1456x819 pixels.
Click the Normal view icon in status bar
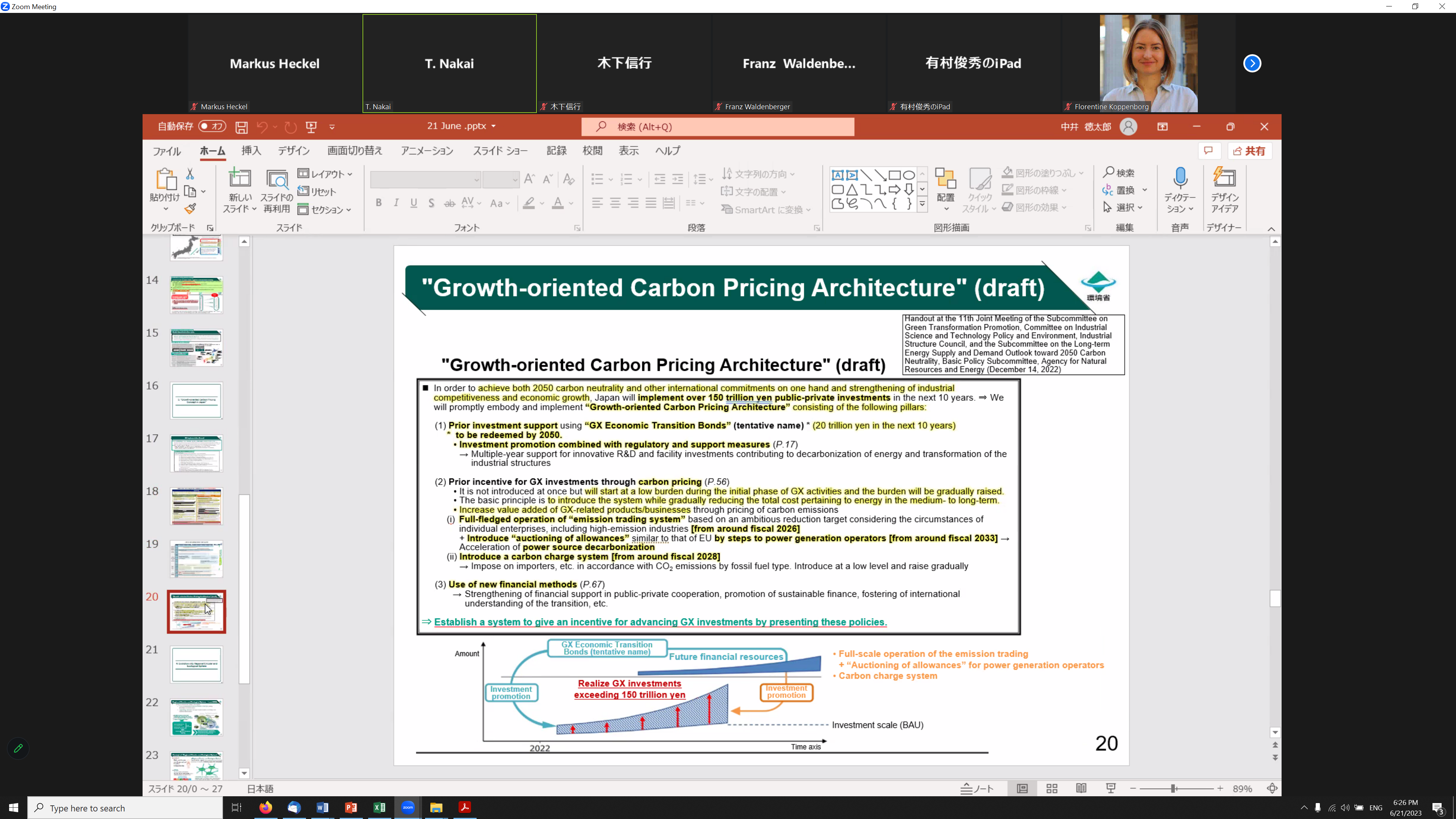pyautogui.click(x=1022, y=789)
